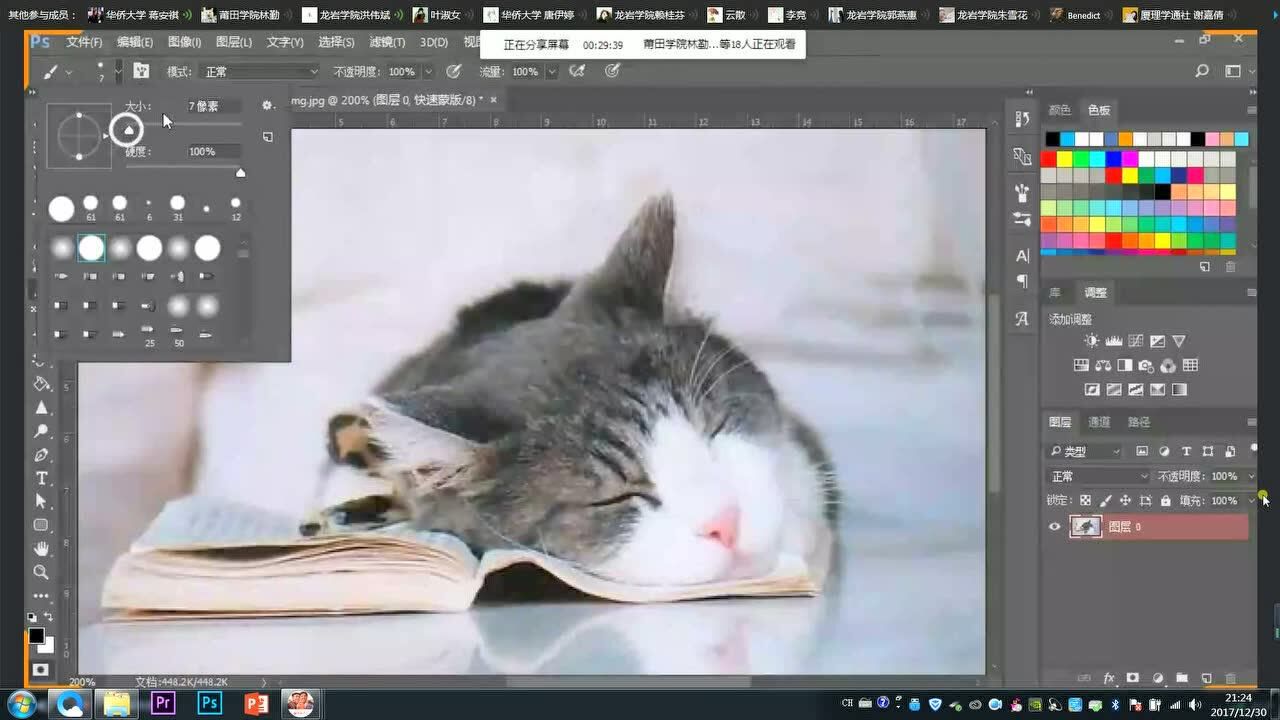This screenshot has width=1280, height=720.
Task: Select the Dodge tool
Action: pos(41,431)
